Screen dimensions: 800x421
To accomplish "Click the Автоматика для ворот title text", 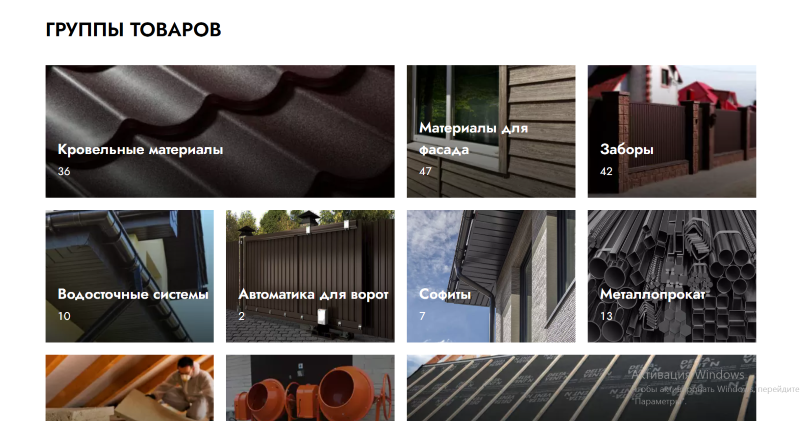I will tap(314, 294).
